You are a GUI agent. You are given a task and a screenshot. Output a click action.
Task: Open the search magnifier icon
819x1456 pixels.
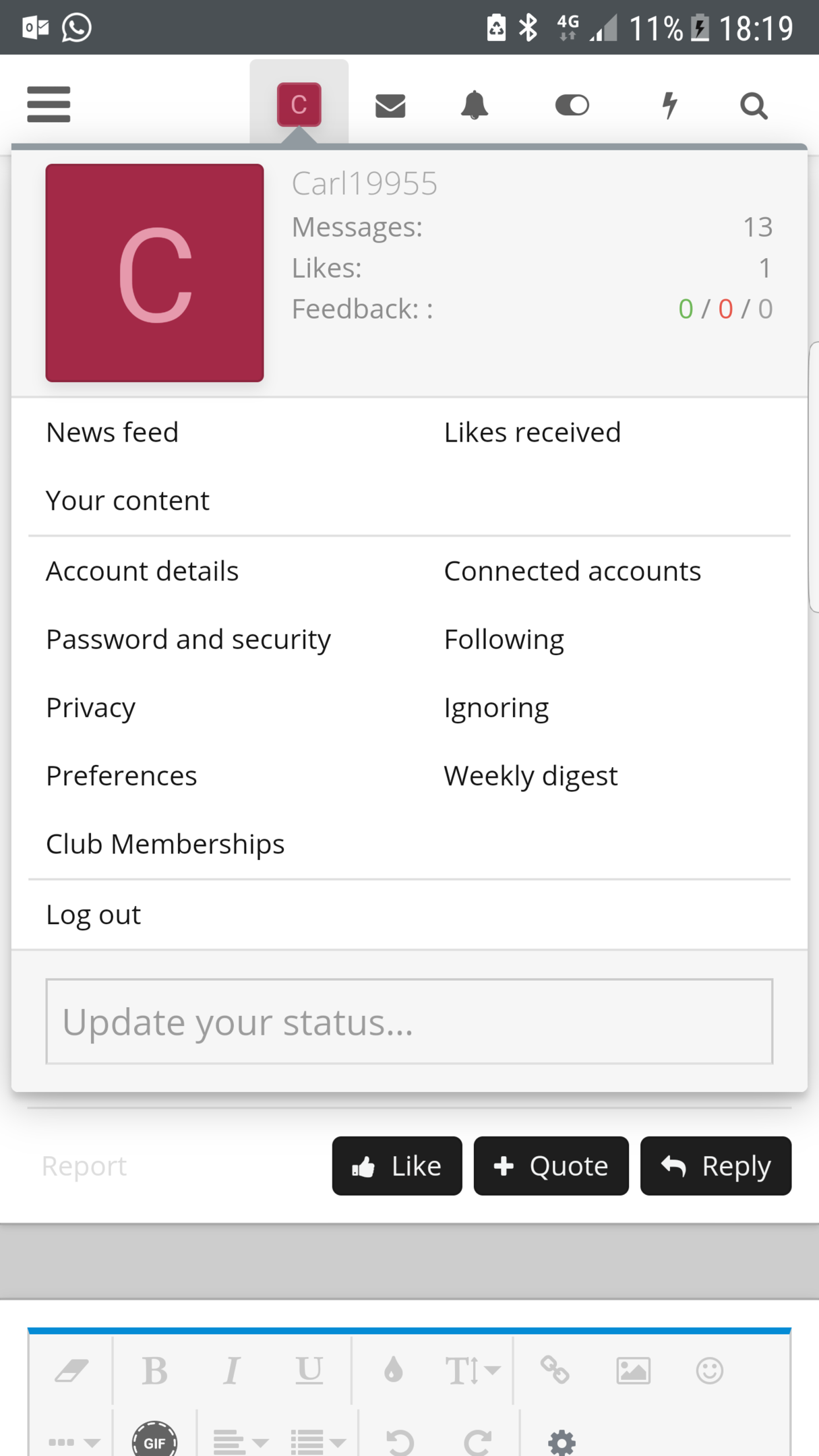754,105
